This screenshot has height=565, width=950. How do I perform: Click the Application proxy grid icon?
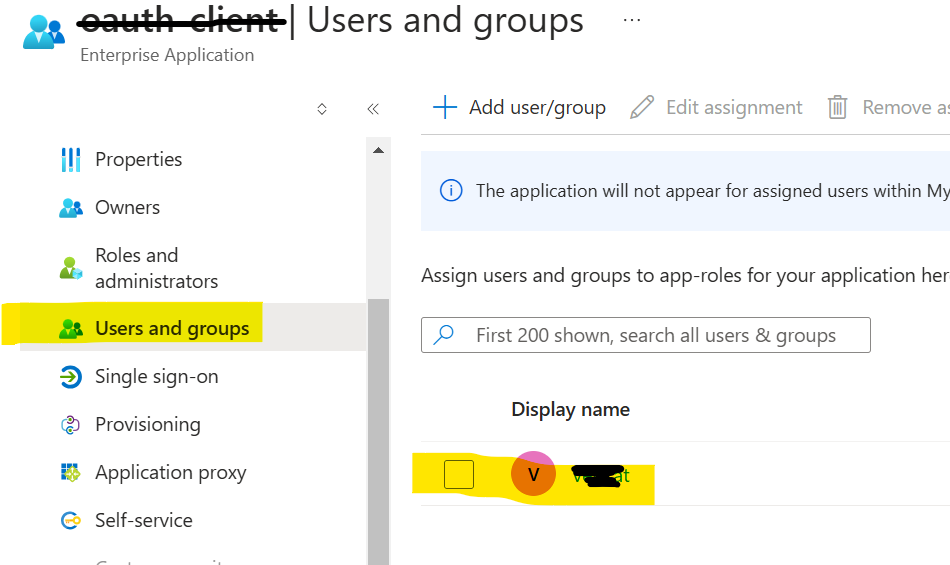71,472
